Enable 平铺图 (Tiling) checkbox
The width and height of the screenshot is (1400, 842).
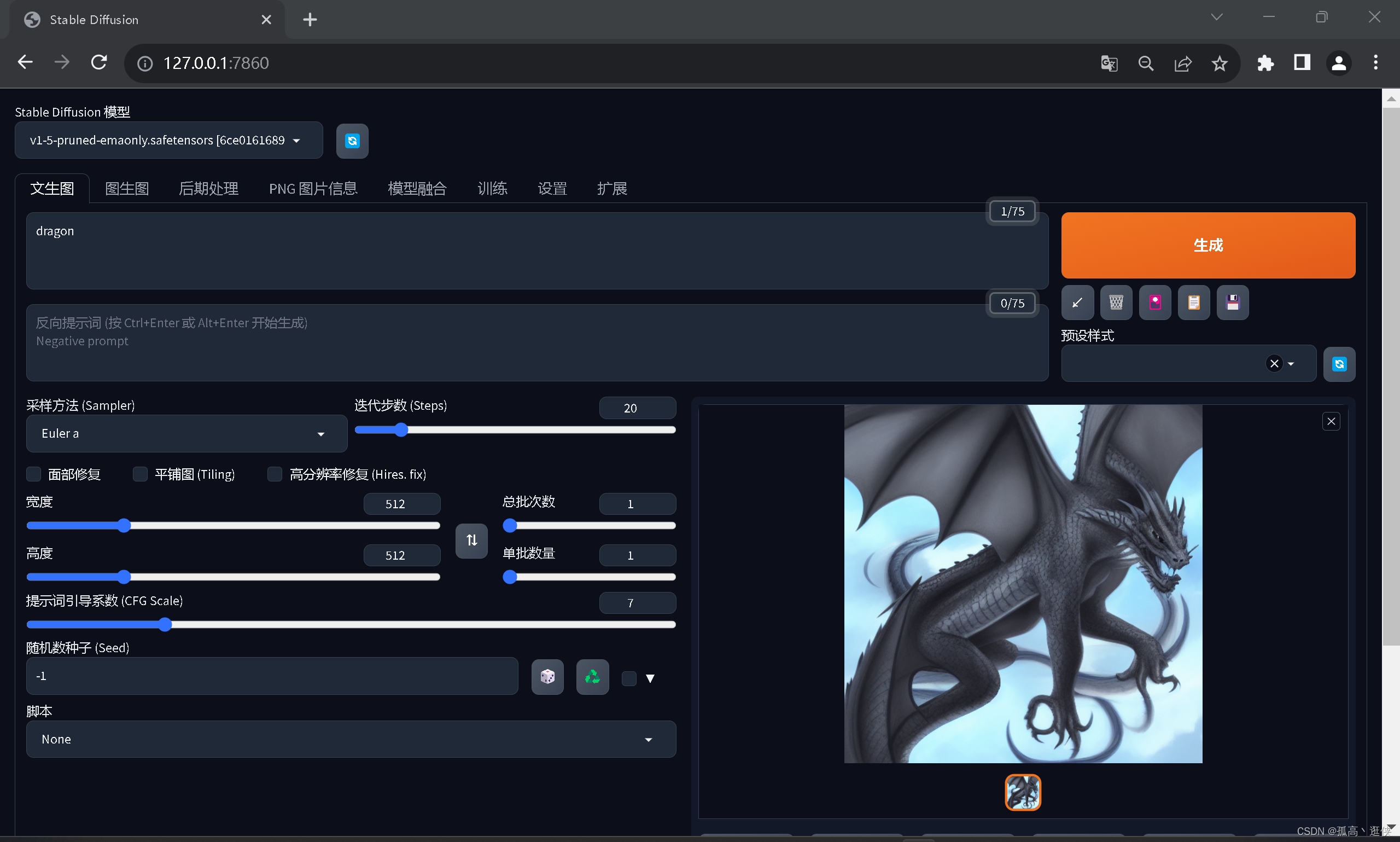139,474
